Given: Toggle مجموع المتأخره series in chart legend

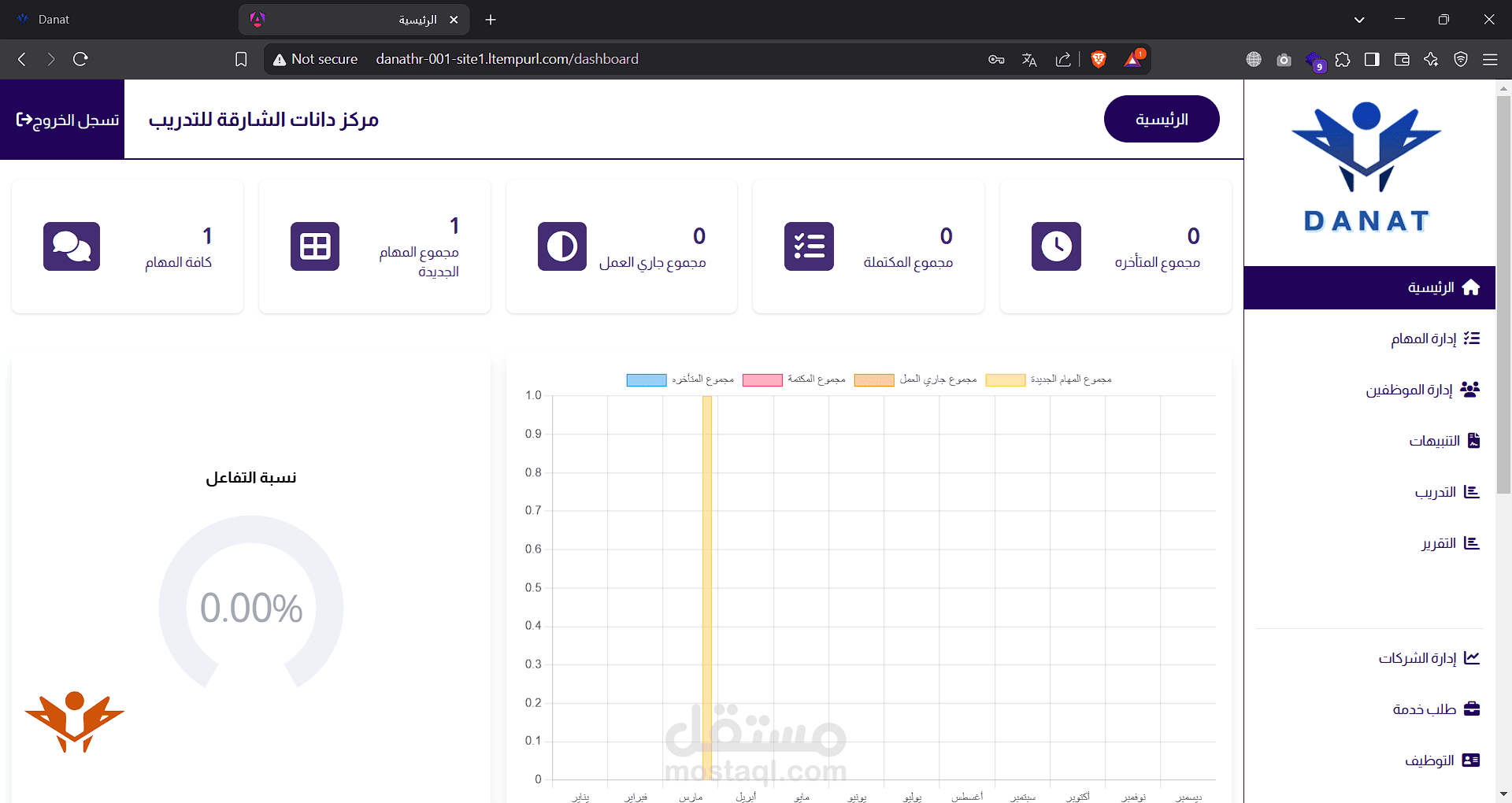Looking at the screenshot, I should pyautogui.click(x=646, y=379).
